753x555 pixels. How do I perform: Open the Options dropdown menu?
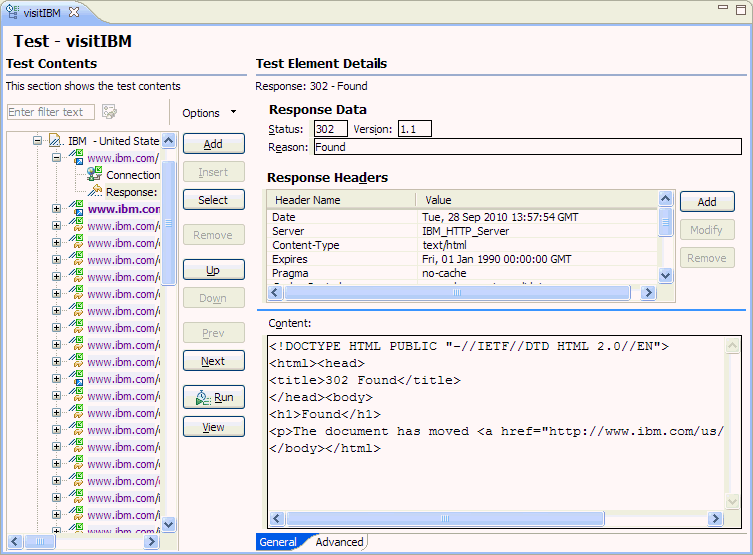point(210,113)
